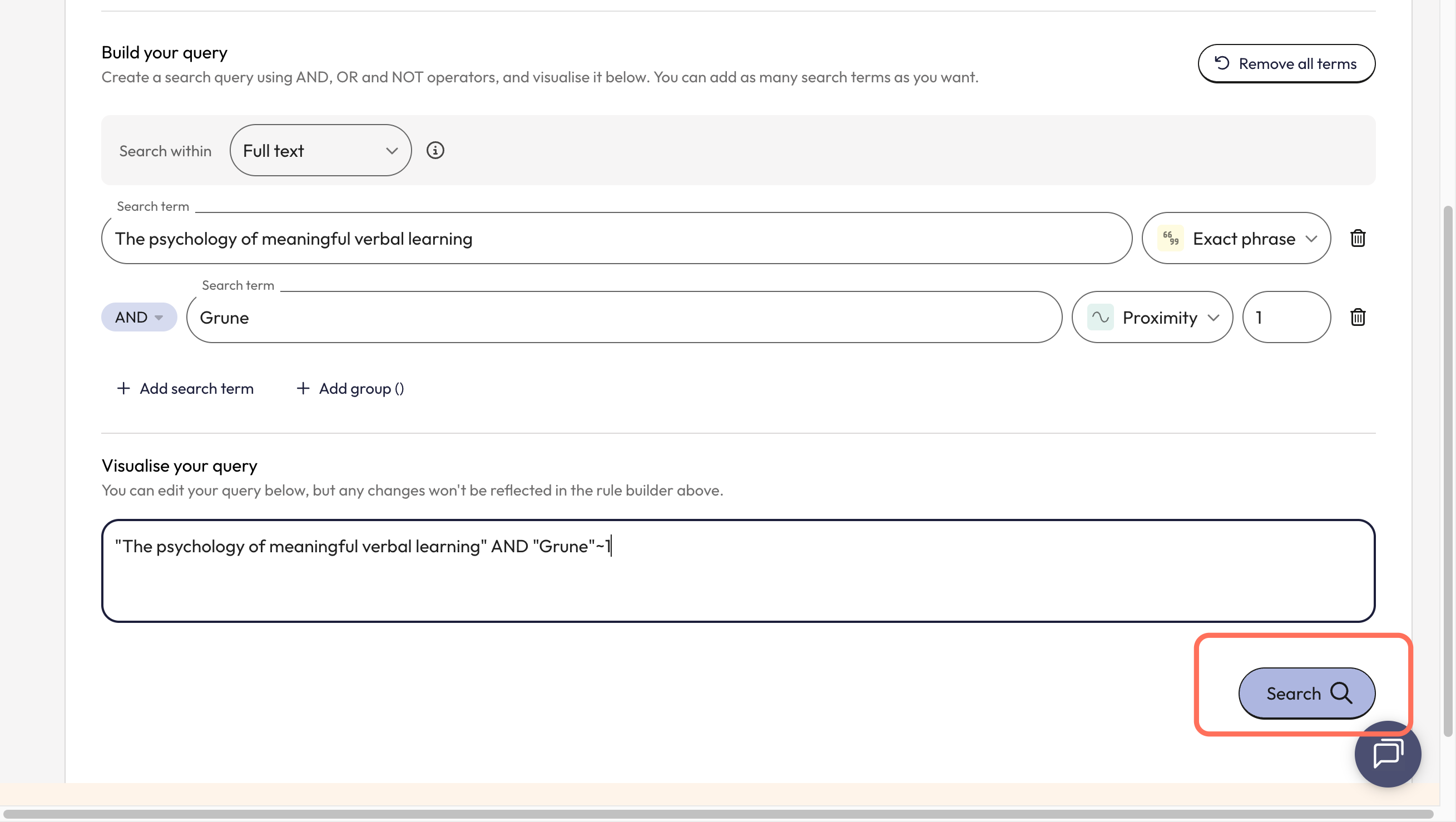This screenshot has height=822, width=1456.
Task: Click Add group () button
Action: click(350, 388)
